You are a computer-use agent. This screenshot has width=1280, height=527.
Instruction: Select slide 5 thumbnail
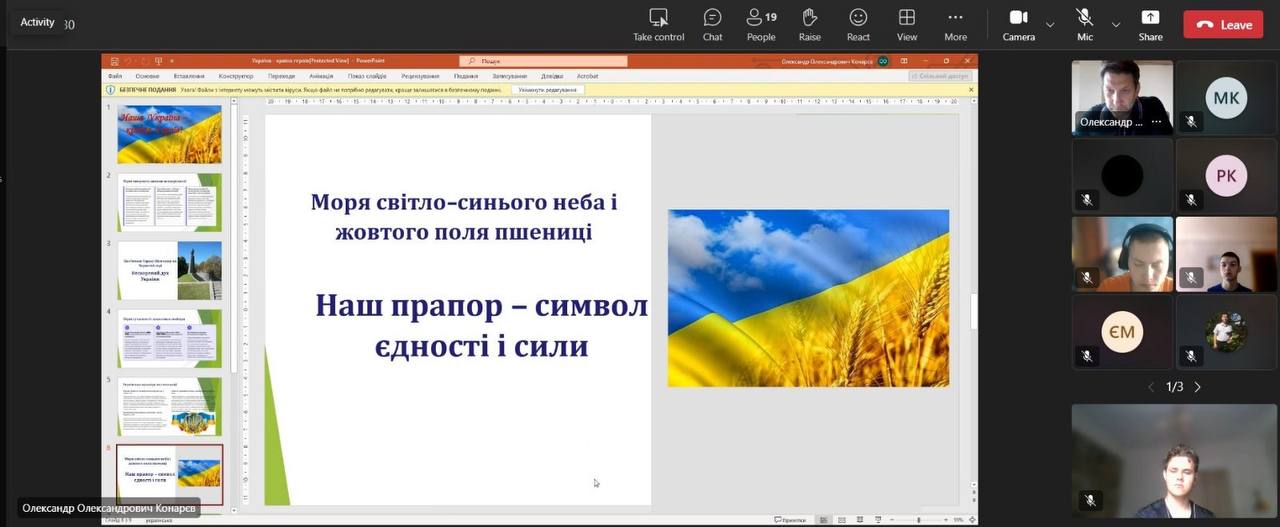[169, 406]
